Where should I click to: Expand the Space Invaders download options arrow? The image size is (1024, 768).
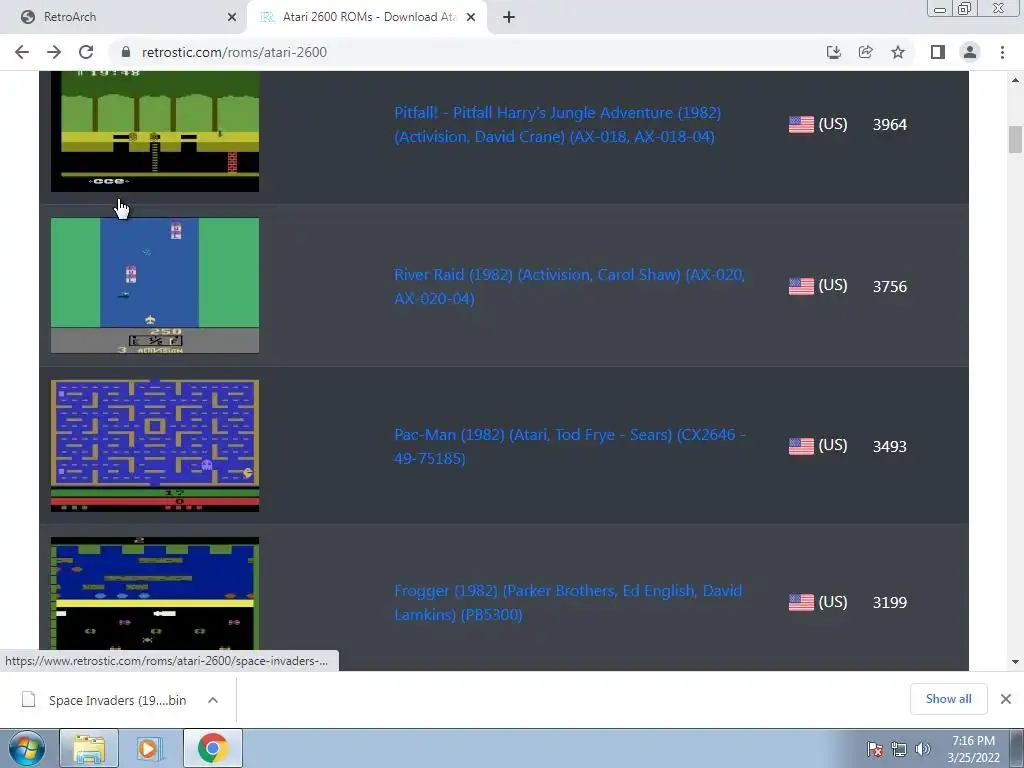[x=213, y=700]
